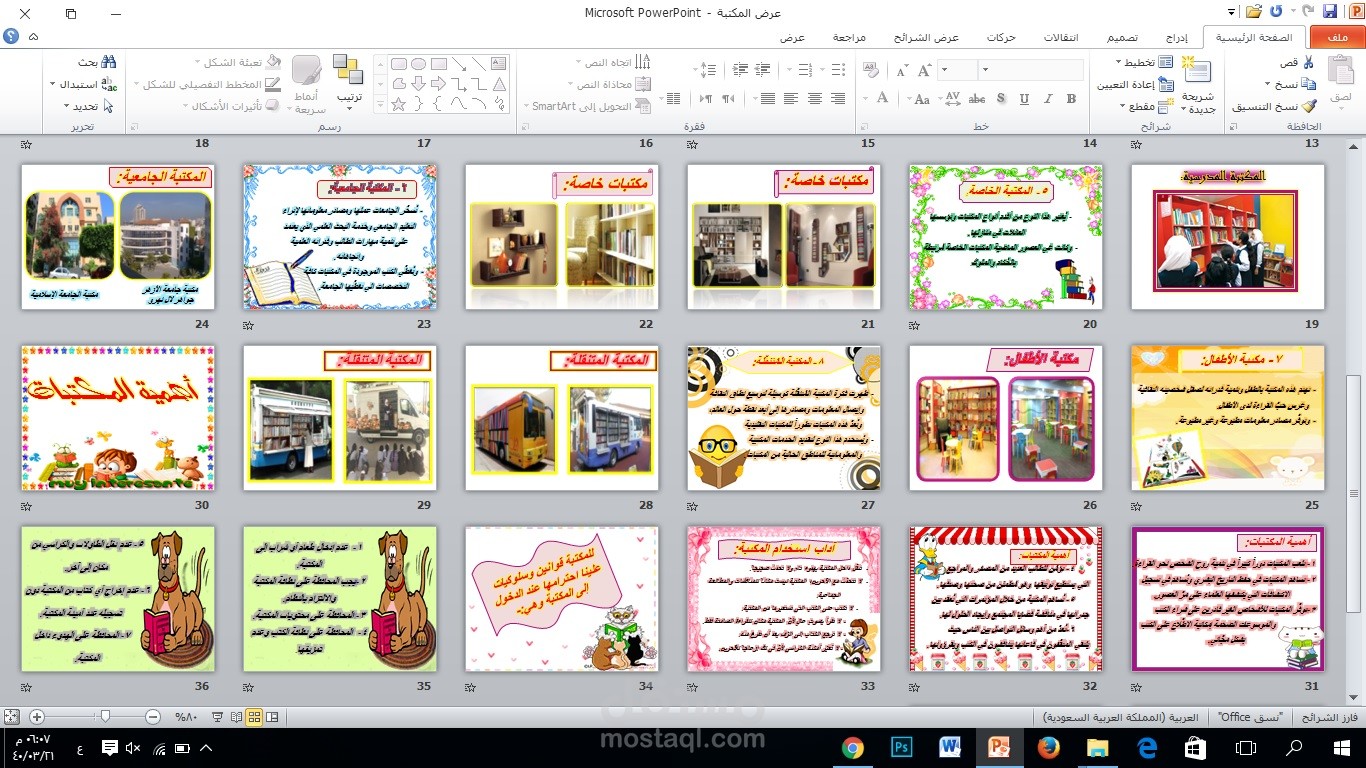Viewport: 1366px width, 768px height.
Task: Toggle Text Shadow formatting
Action: point(1000,98)
